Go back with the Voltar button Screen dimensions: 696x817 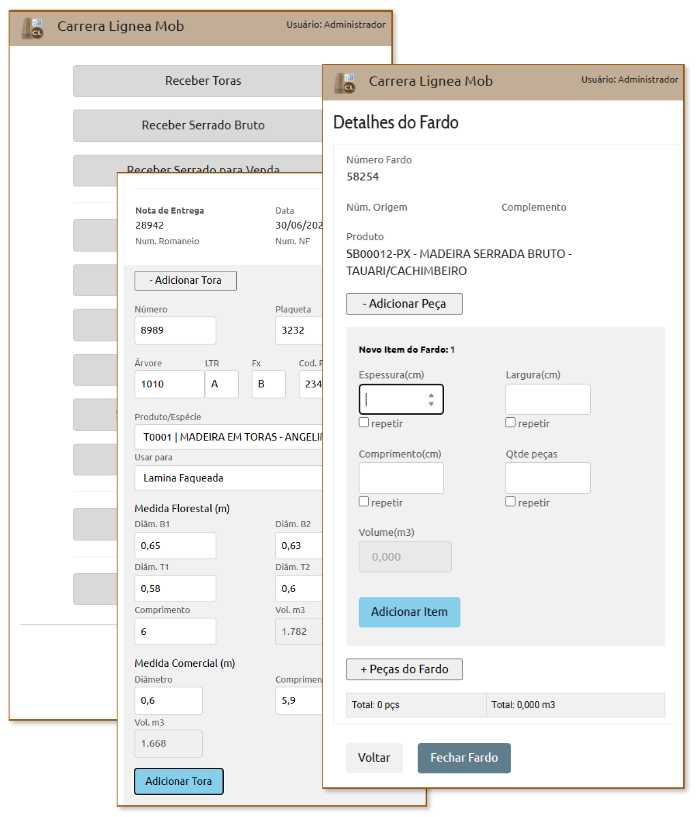pyautogui.click(x=374, y=758)
